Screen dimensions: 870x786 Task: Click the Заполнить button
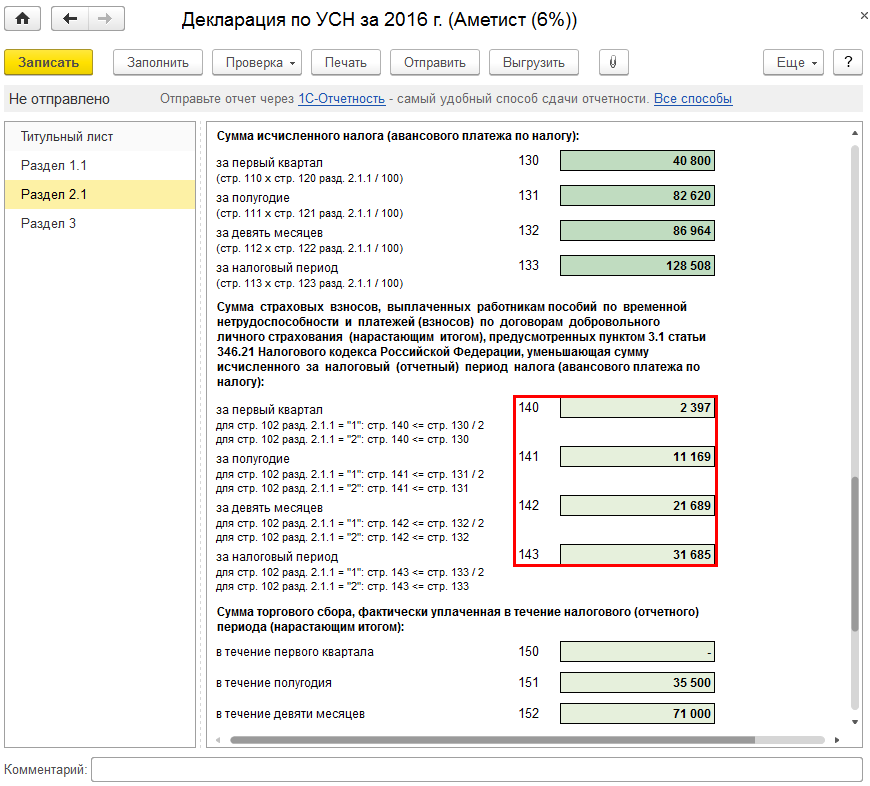point(158,62)
